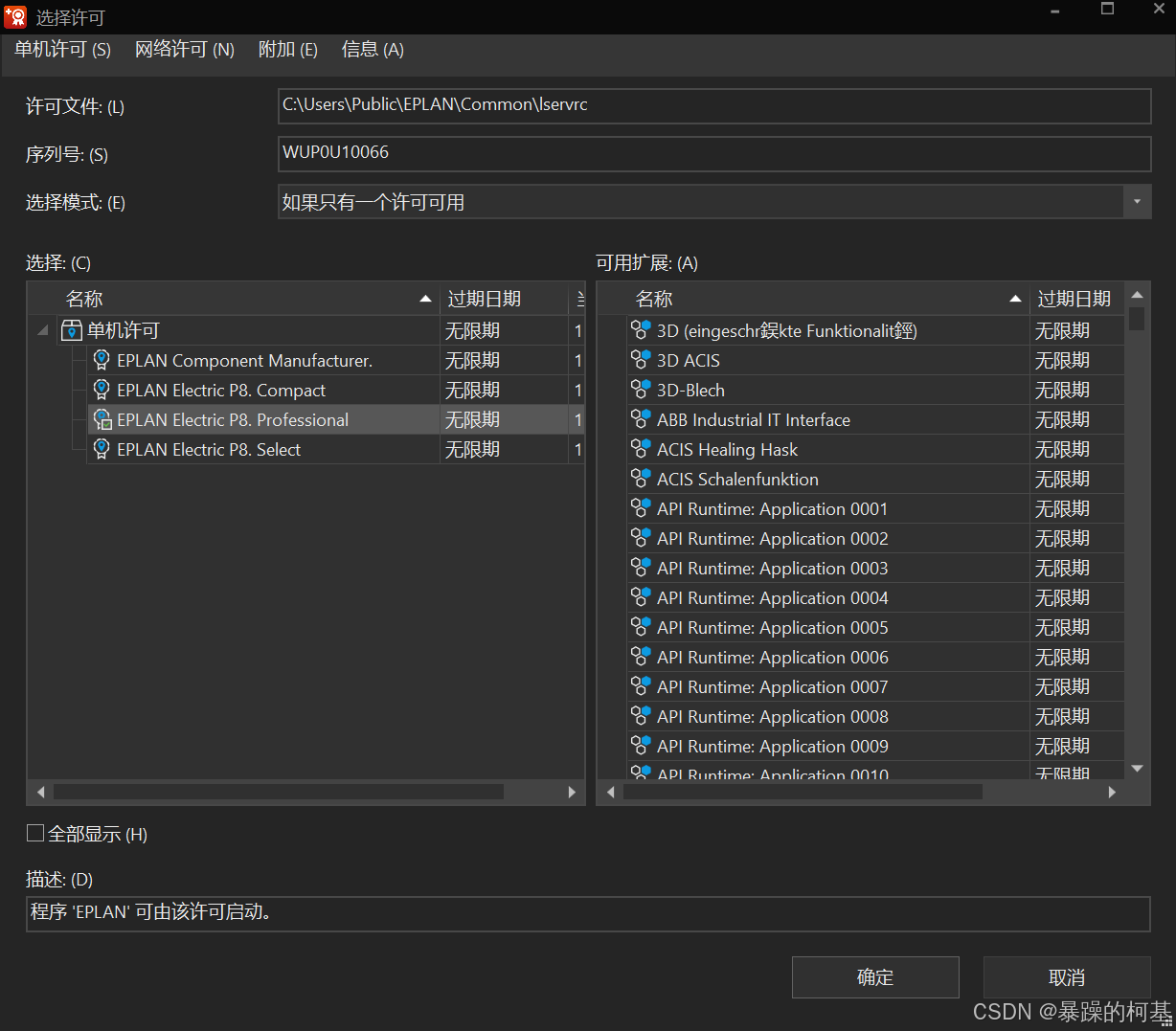Click the 取消 button

[1067, 977]
